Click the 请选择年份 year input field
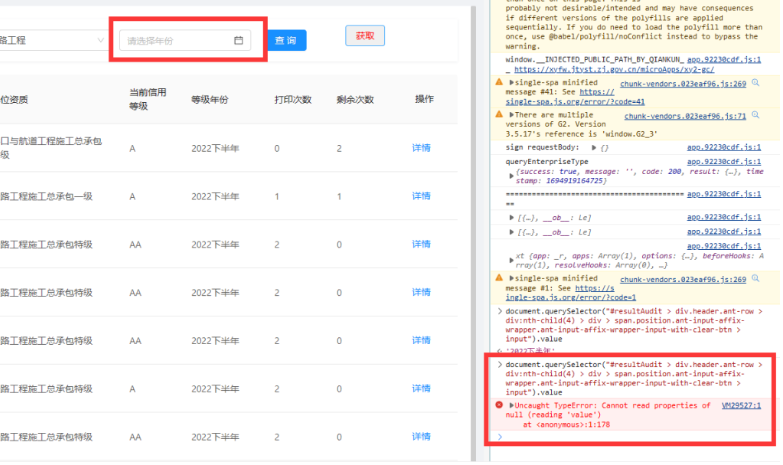The image size is (783, 465). 185,40
